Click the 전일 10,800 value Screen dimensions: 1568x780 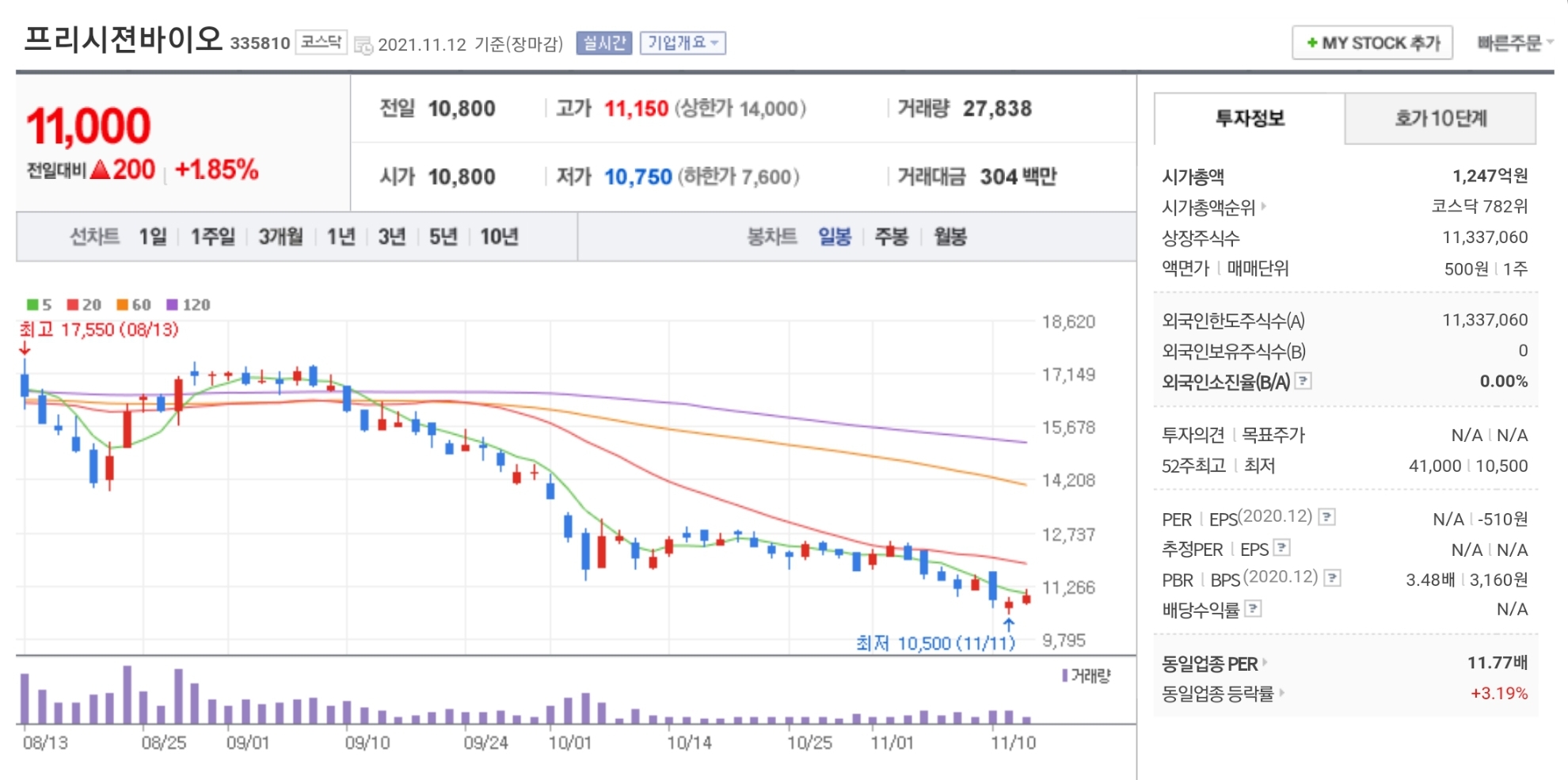tap(461, 108)
